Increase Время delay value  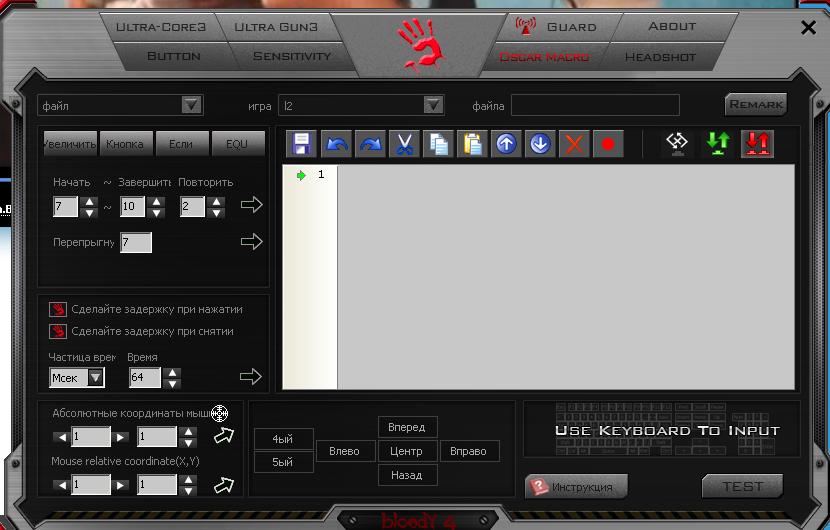click(172, 373)
